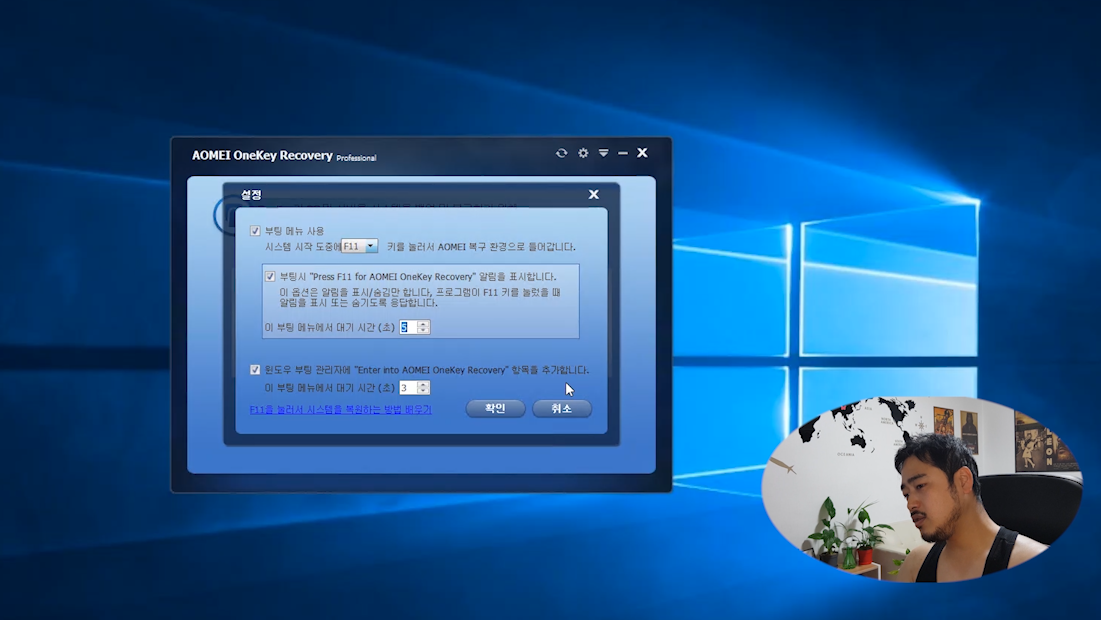Confirm settings with the 확인 button
The image size is (1101, 620).
pyautogui.click(x=495, y=408)
